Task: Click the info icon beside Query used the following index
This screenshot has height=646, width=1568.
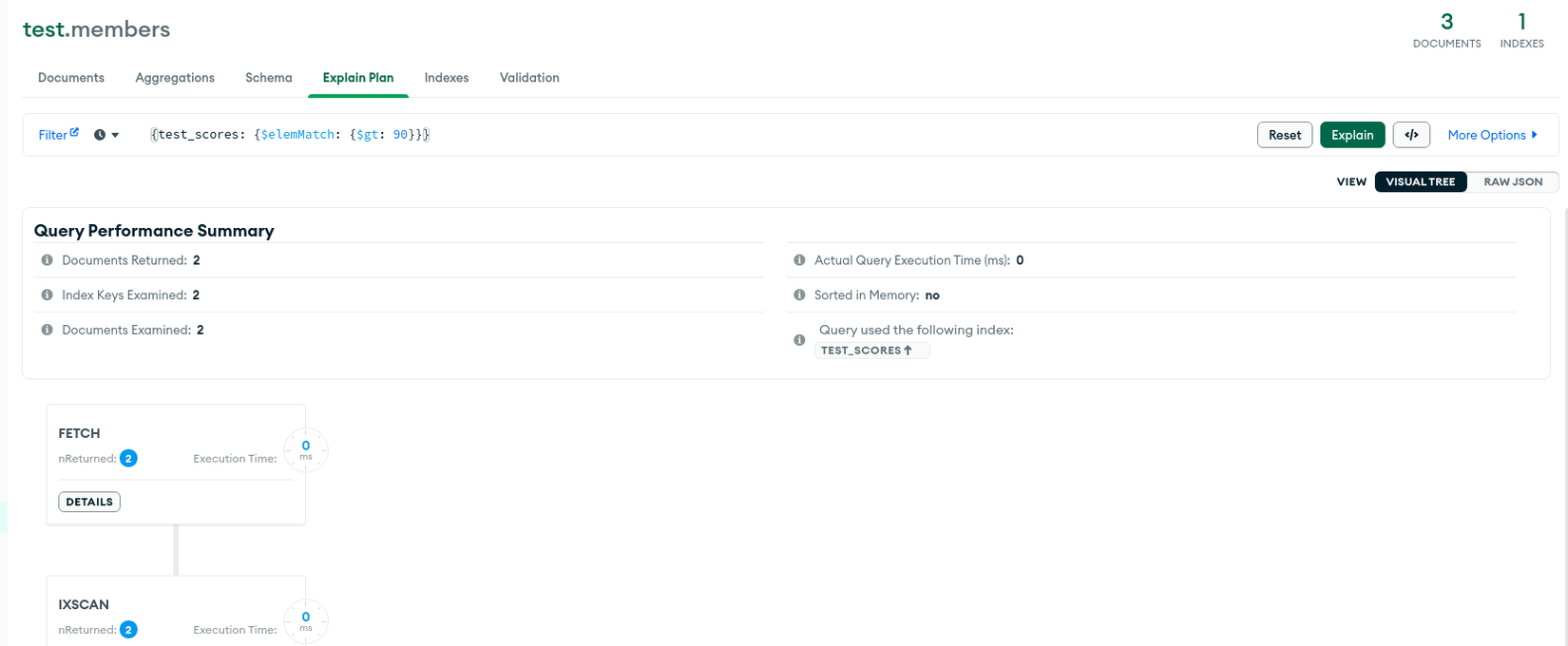Action: [x=799, y=340]
